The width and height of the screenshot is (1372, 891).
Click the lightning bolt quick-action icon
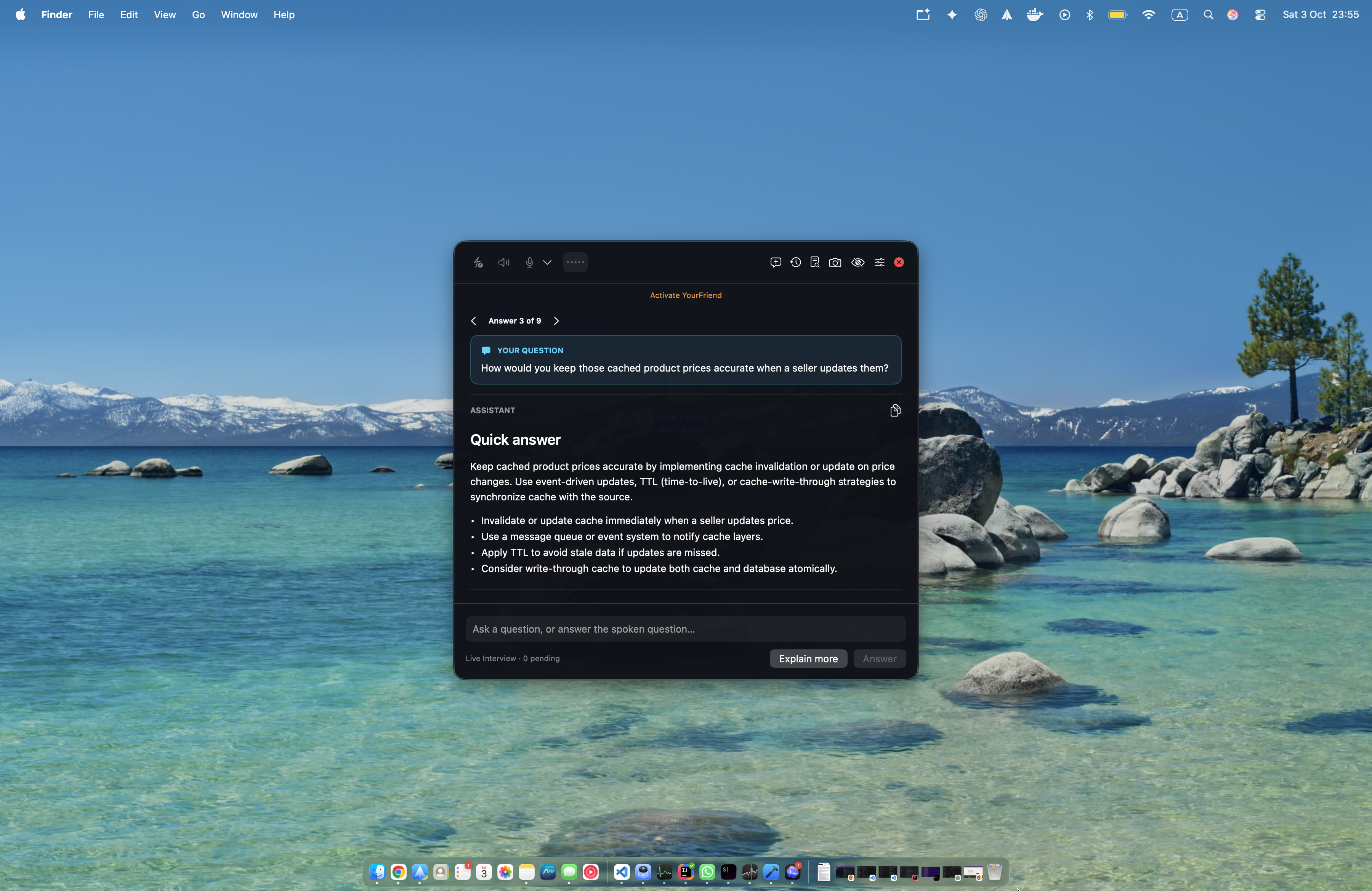point(478,262)
